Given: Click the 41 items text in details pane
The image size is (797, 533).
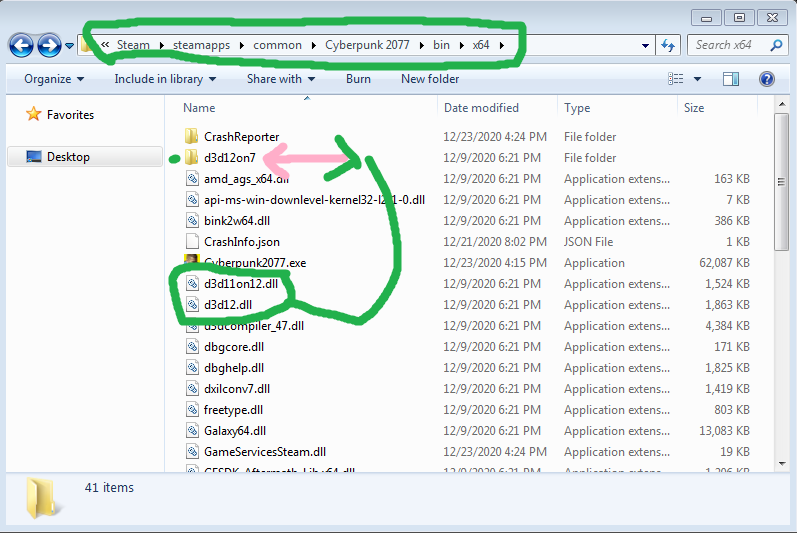Looking at the screenshot, I should 109,487.
